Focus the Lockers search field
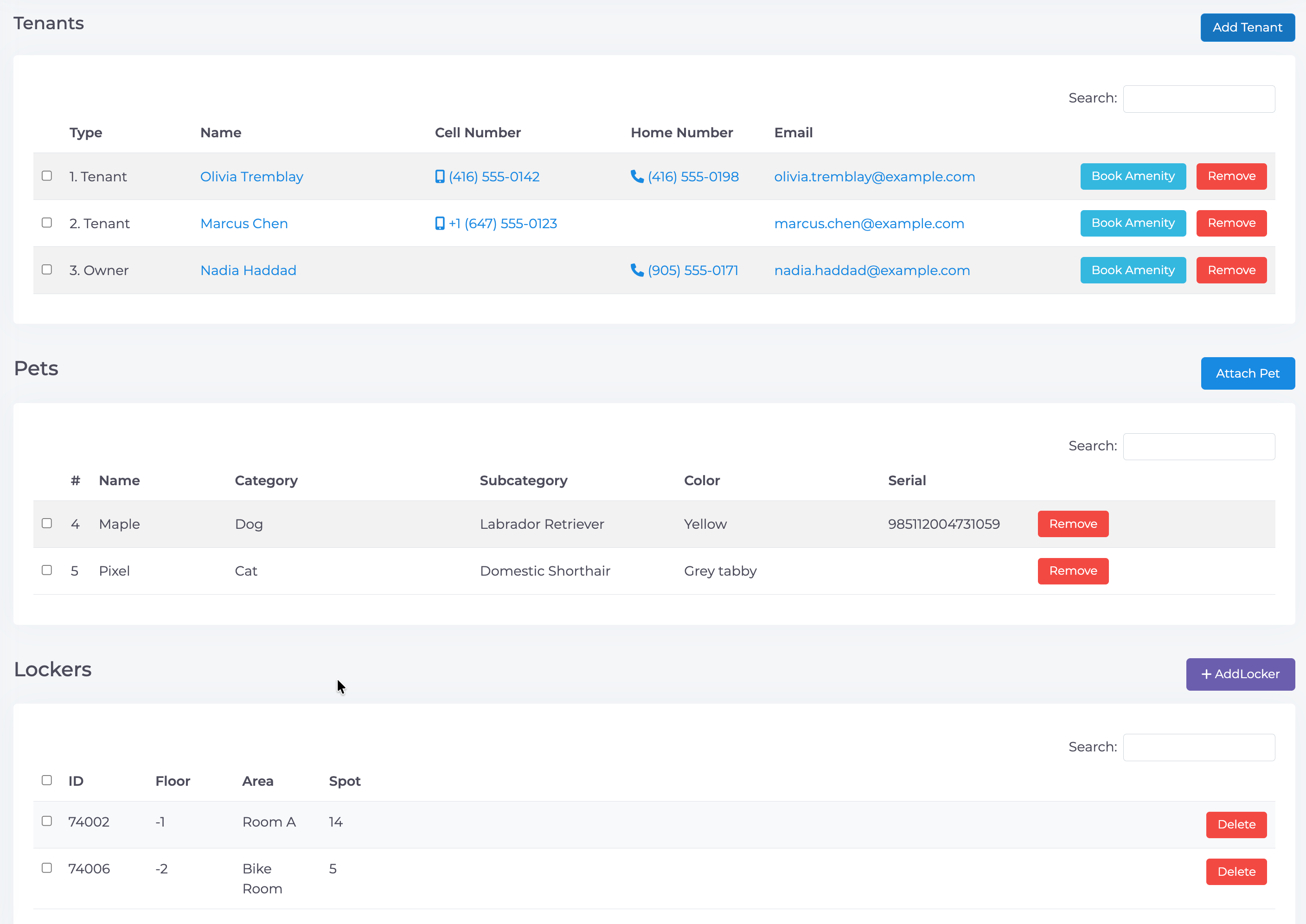The image size is (1306, 924). [1199, 748]
